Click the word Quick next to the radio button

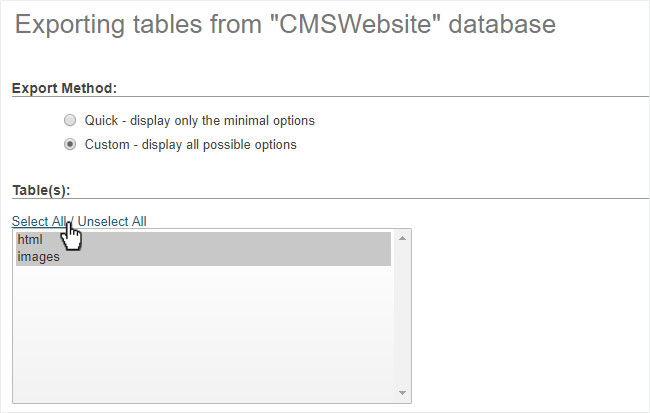pos(102,121)
